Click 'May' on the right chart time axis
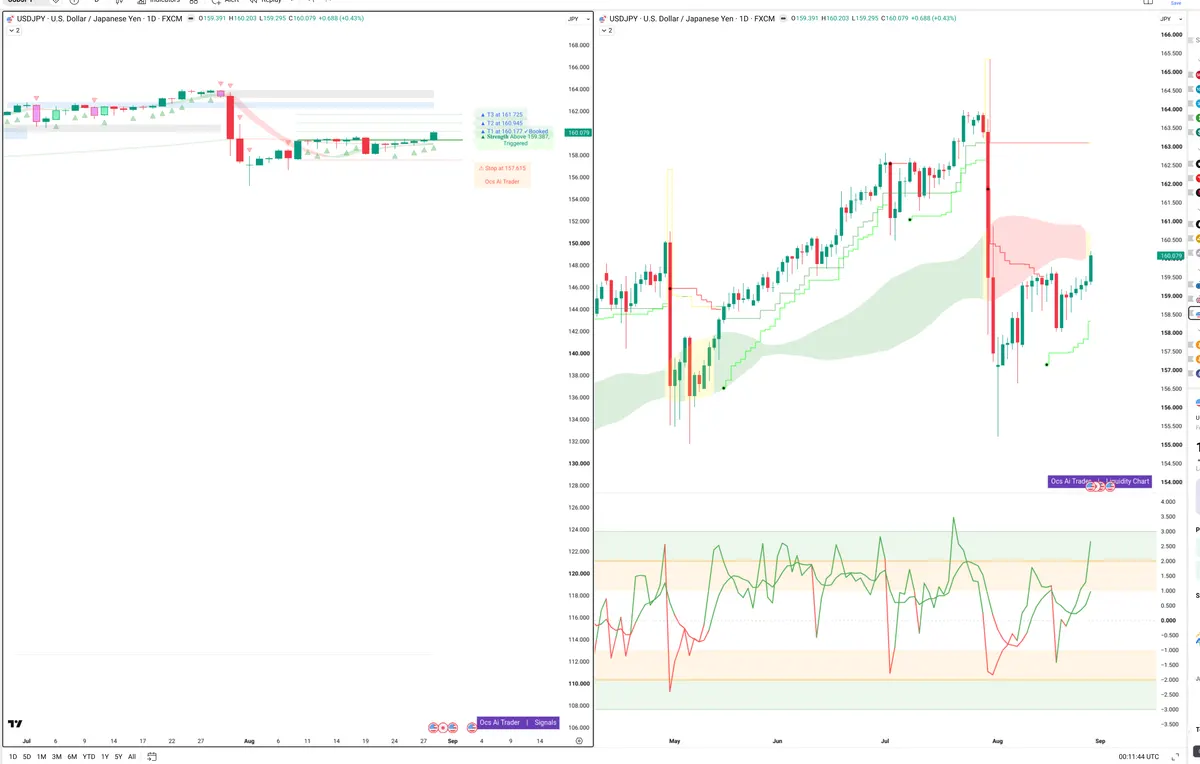This screenshot has height=764, width=1200. pos(674,741)
